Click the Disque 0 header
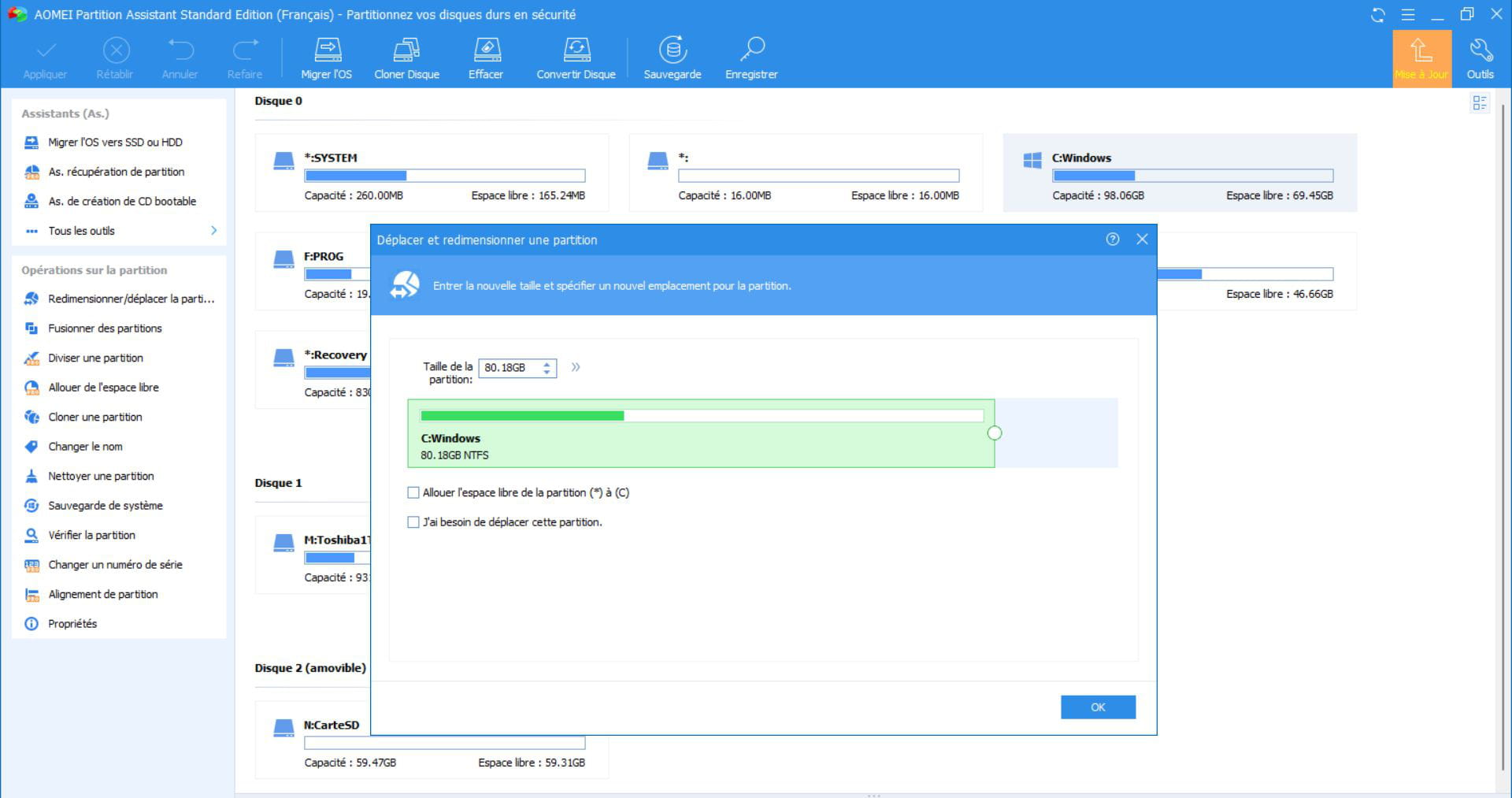 point(279,101)
